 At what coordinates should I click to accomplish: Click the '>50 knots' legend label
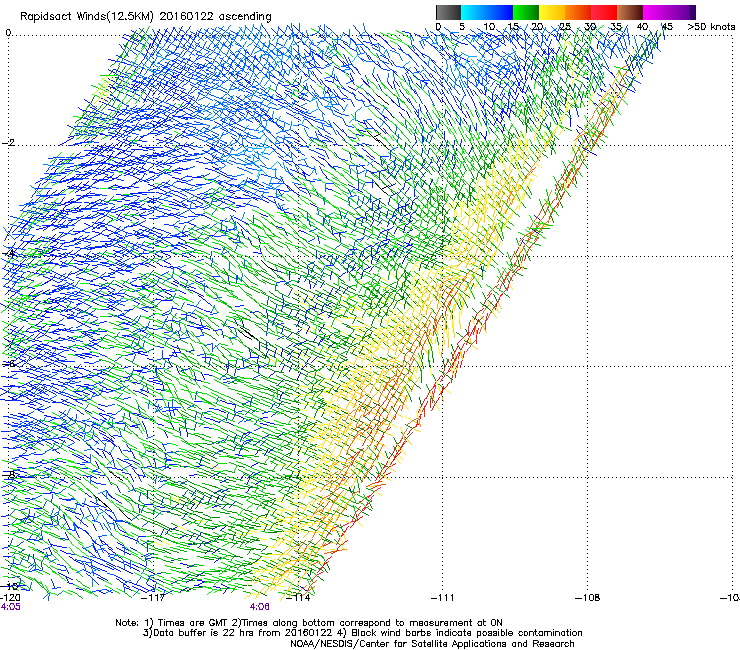point(711,27)
